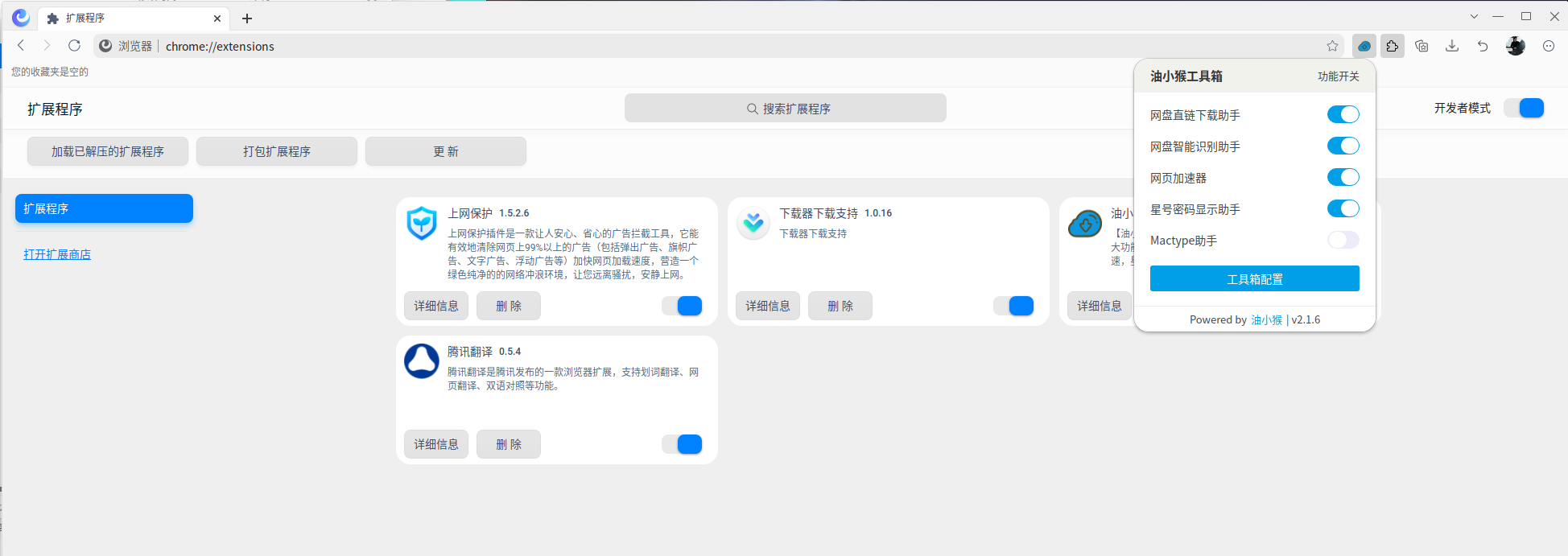Click the 下载器下载支持 extension icon
Viewport: 1568px width, 556px height.
click(x=753, y=223)
